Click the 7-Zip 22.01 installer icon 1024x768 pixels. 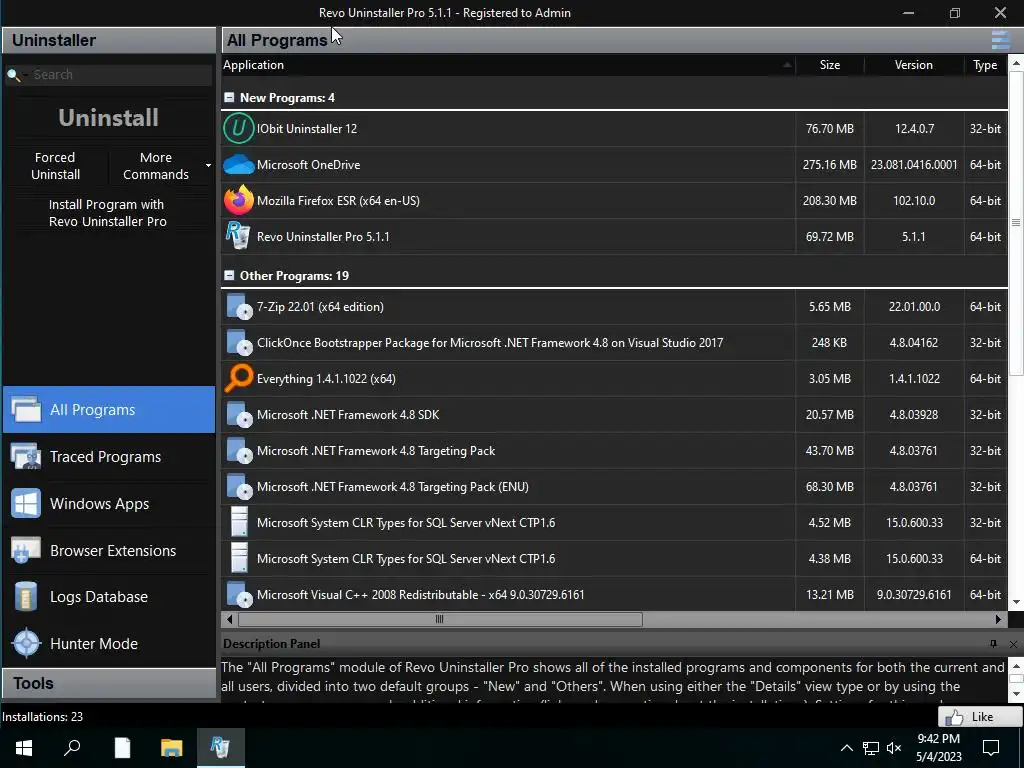(x=239, y=306)
